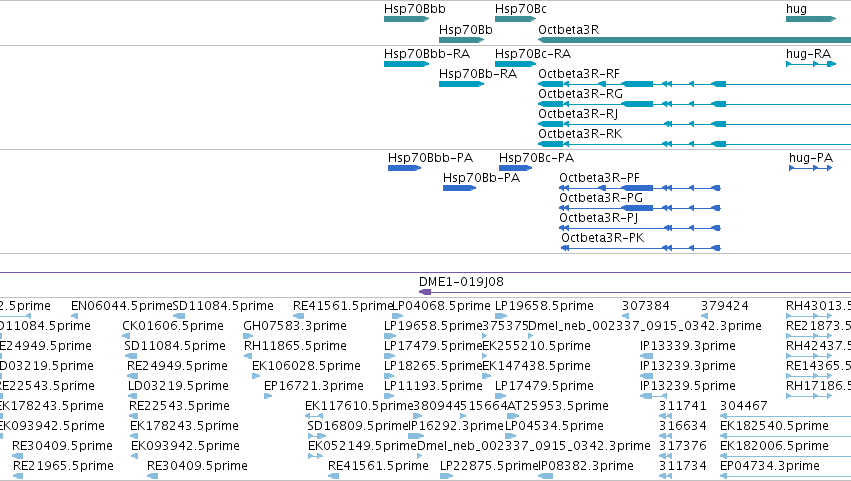Click the RH11865.5prime EST label

tap(295, 346)
